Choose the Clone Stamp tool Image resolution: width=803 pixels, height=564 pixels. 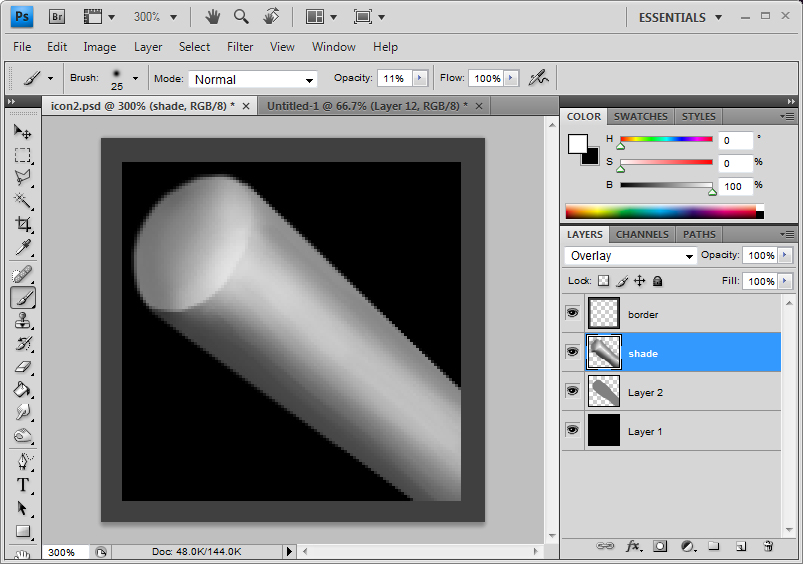click(x=23, y=321)
